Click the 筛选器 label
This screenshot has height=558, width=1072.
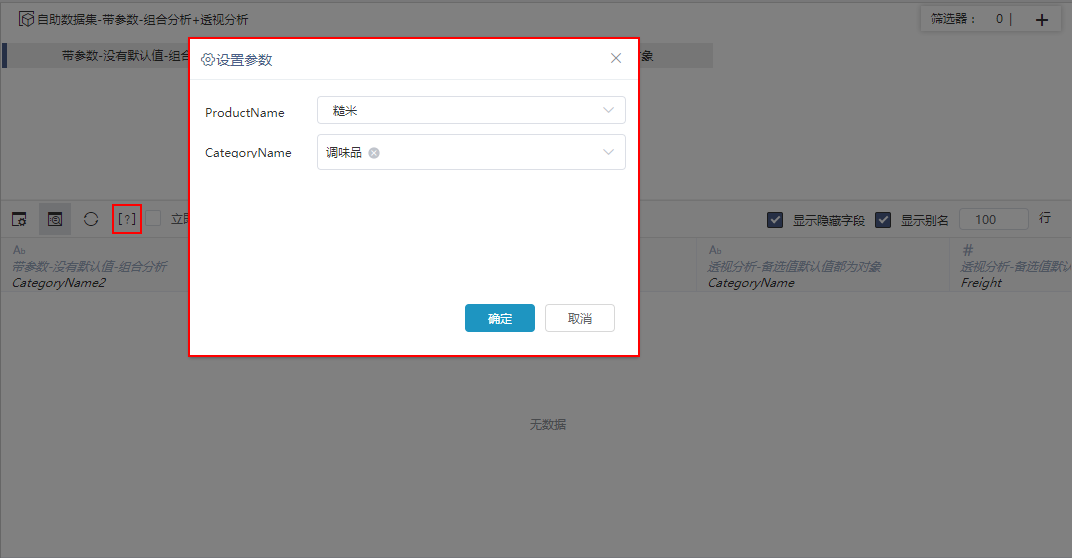(x=953, y=19)
